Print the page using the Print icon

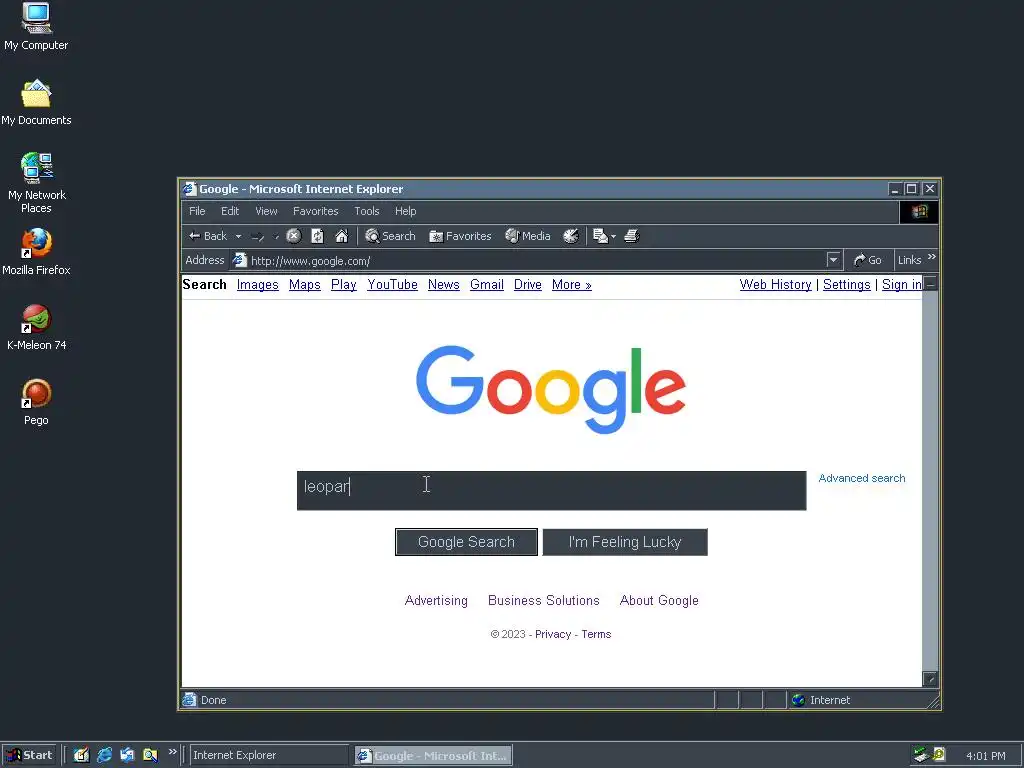tap(632, 236)
